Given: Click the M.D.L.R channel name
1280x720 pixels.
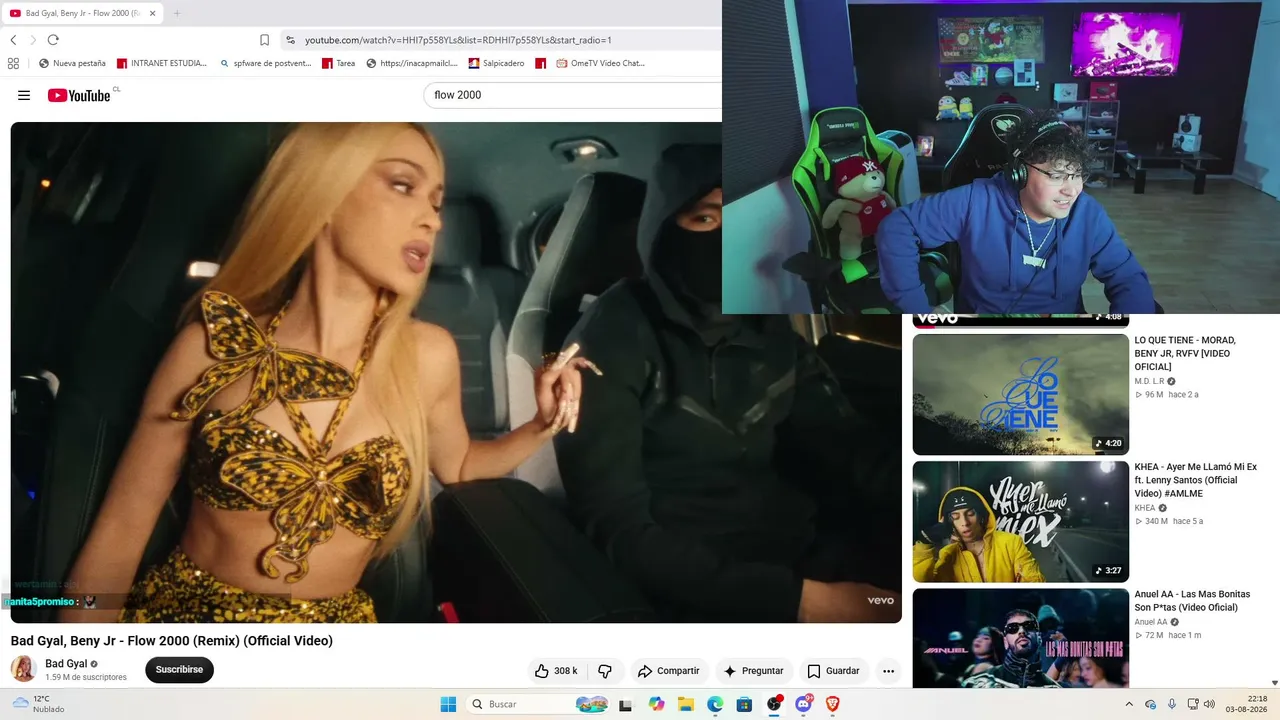Looking at the screenshot, I should coord(1149,381).
